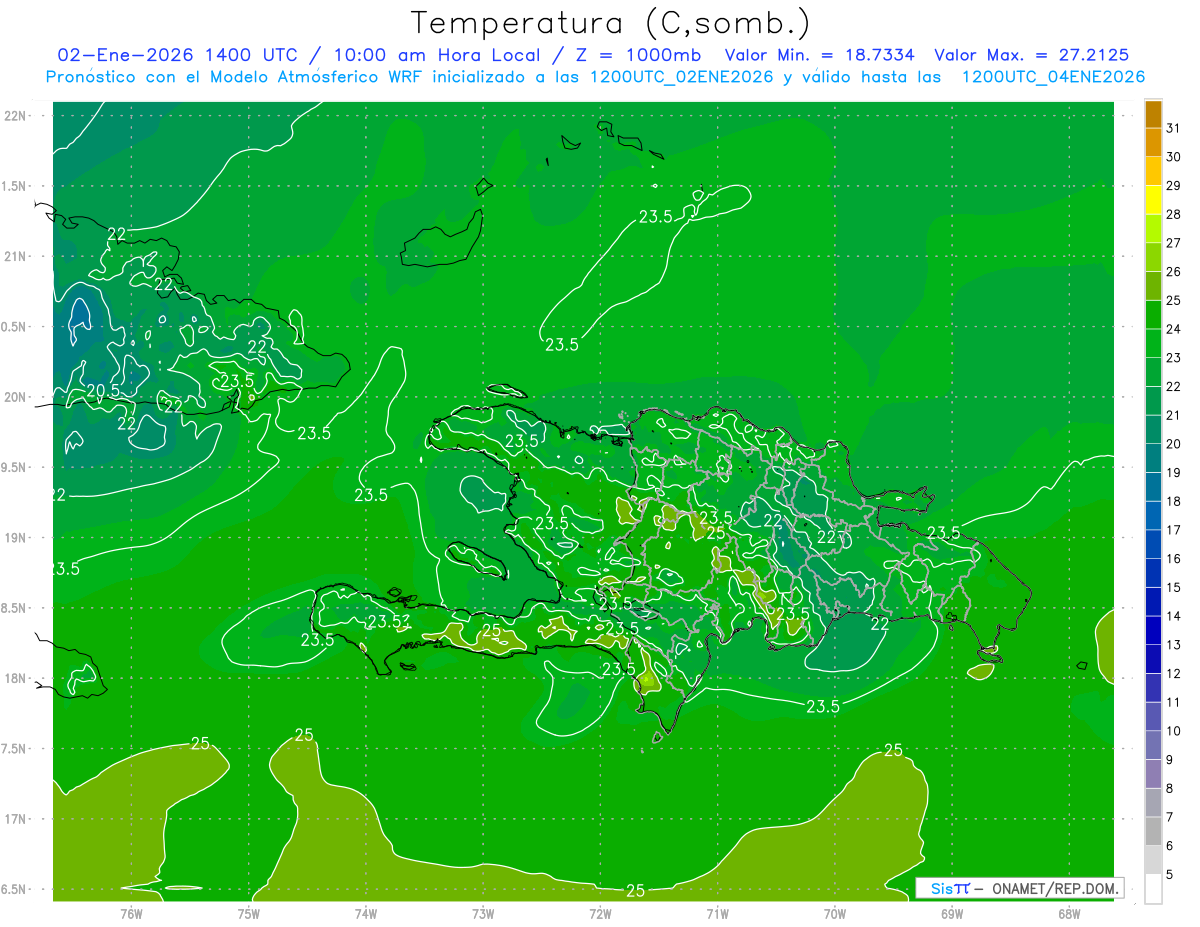Select the legend color band between 13 and 14
The width and height of the screenshot is (1200, 927).
click(1153, 630)
